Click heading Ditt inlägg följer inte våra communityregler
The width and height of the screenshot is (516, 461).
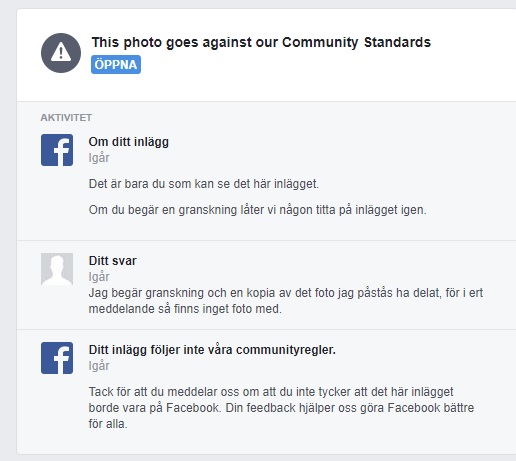(x=212, y=350)
